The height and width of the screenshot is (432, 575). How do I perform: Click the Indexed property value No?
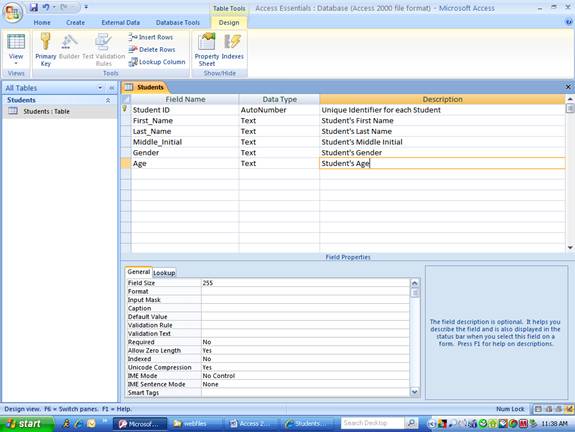pos(305,359)
